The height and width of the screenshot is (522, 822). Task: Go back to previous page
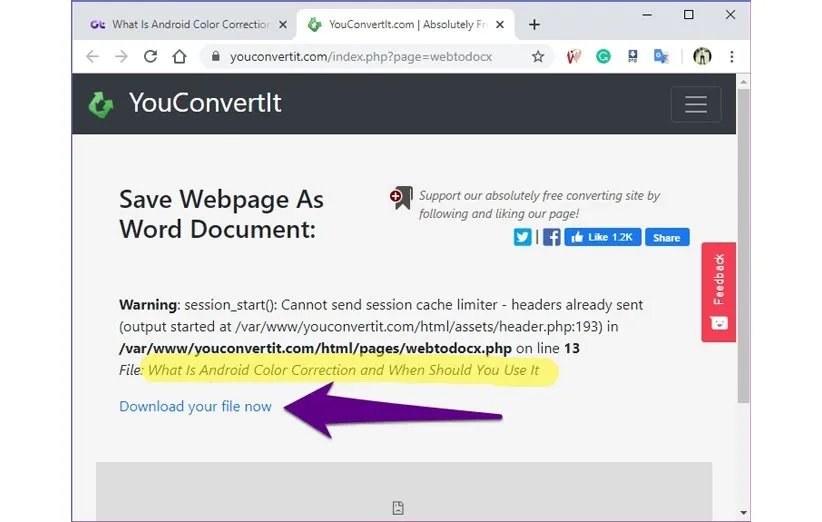pos(93,57)
